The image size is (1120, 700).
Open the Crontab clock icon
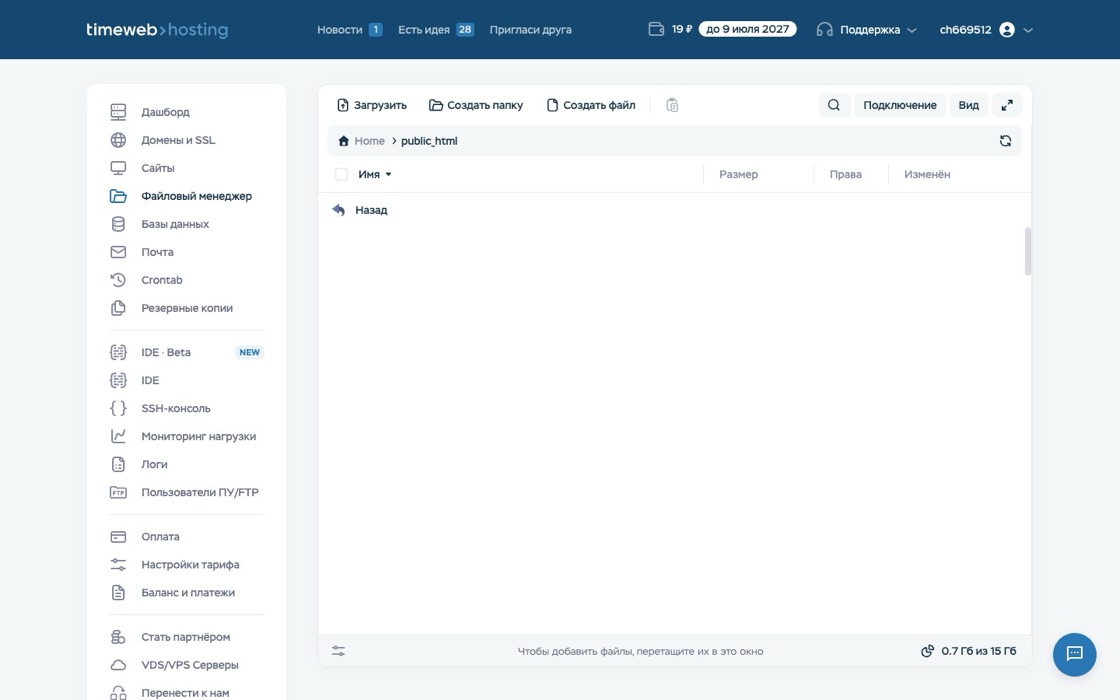[118, 280]
